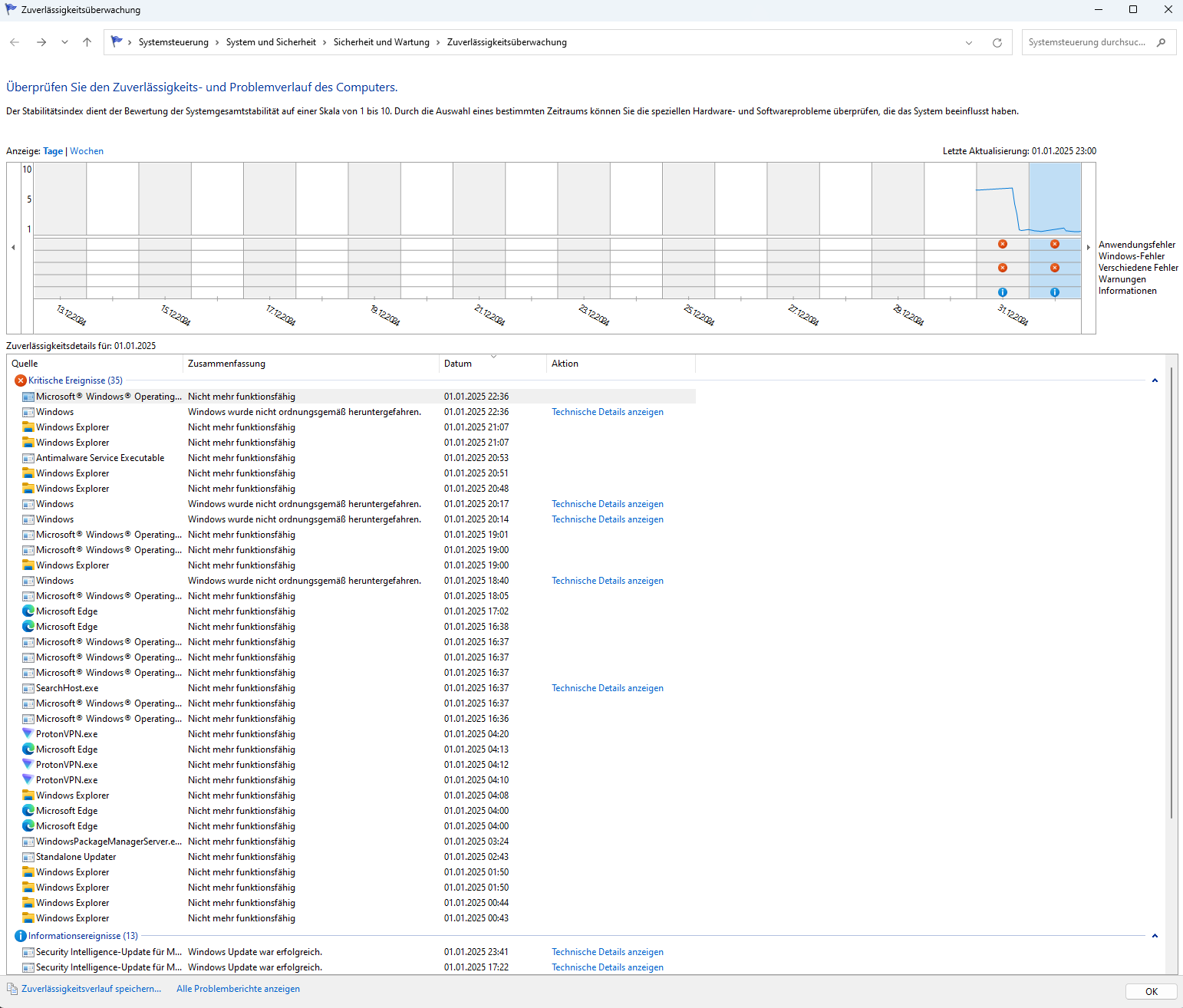This screenshot has width=1183, height=1008.
Task: Sort by Aktion column header
Action: coord(621,364)
